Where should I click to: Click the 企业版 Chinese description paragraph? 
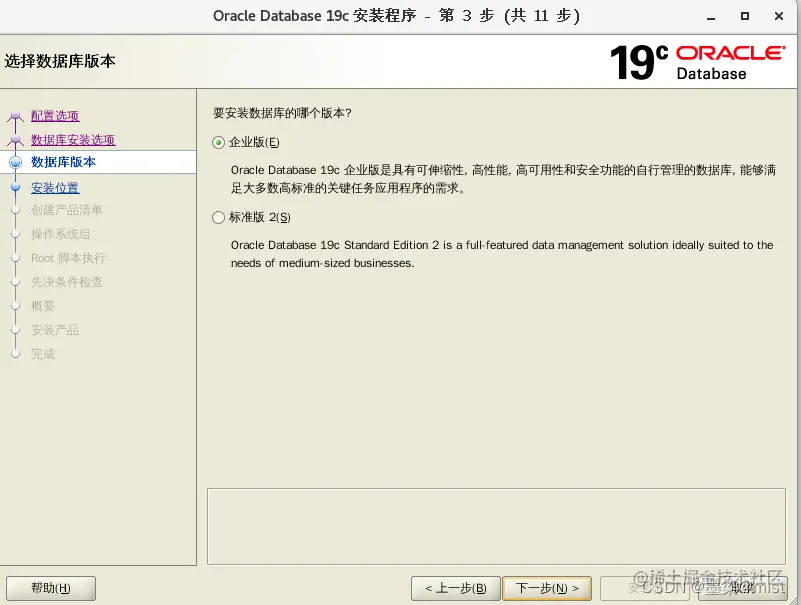point(503,179)
